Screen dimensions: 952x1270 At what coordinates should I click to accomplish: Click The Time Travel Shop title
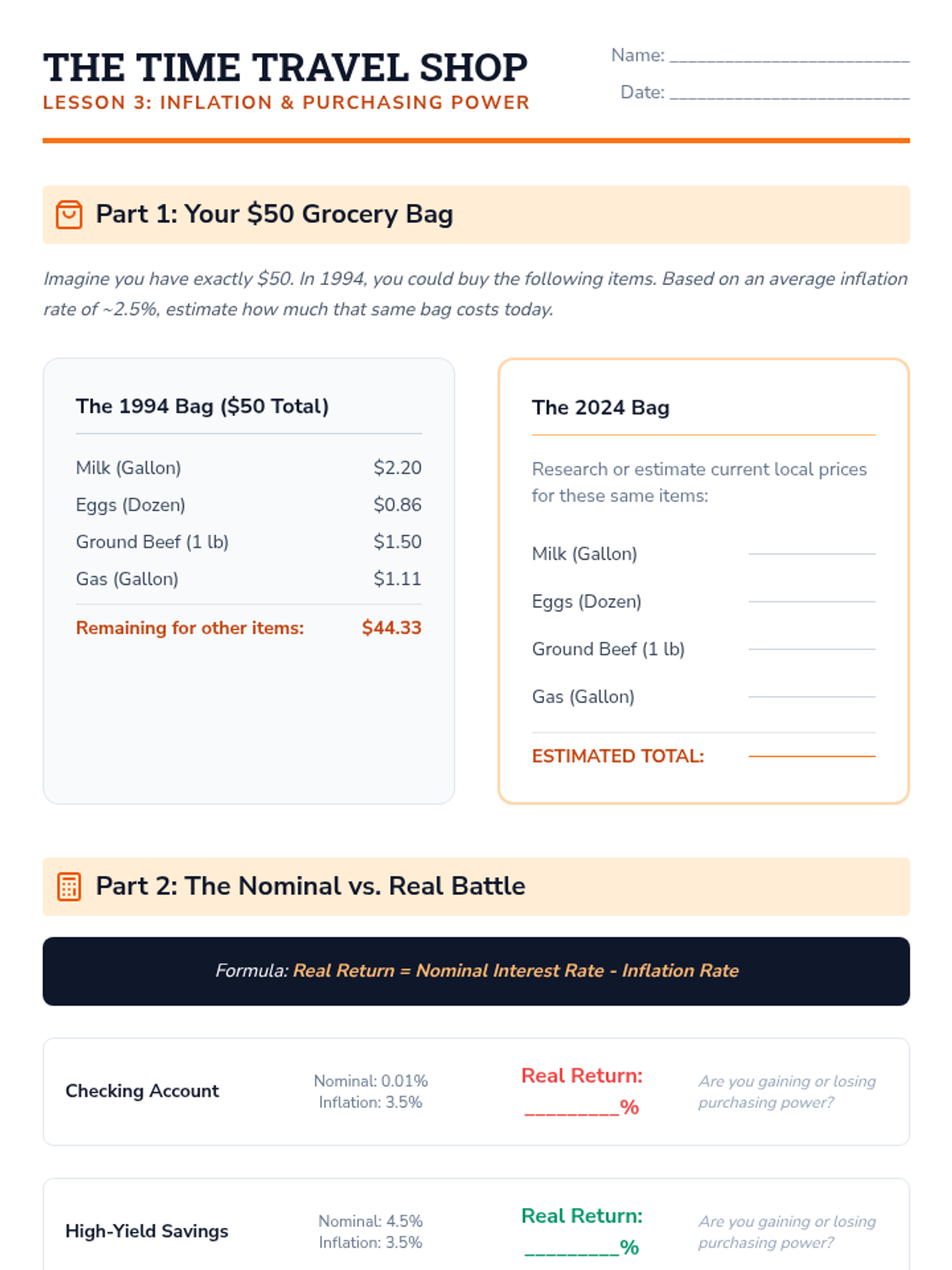[x=285, y=68]
